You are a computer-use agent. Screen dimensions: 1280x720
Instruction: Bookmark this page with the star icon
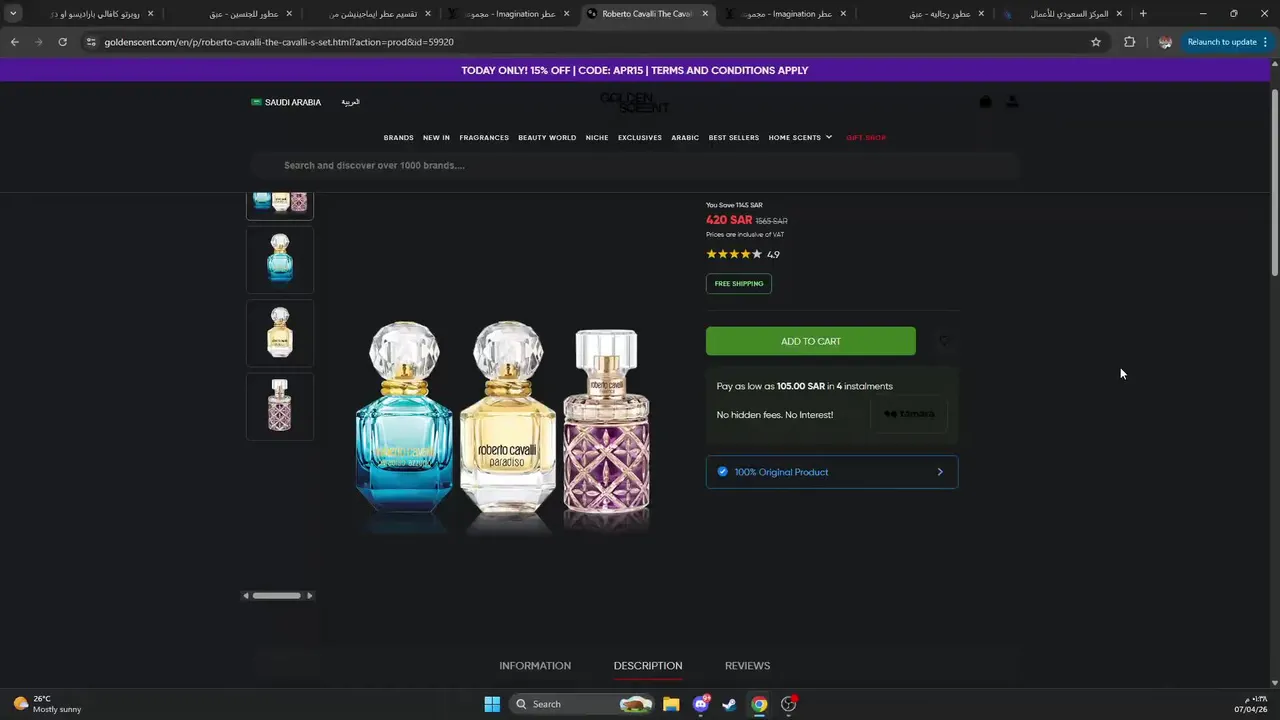click(x=1096, y=42)
